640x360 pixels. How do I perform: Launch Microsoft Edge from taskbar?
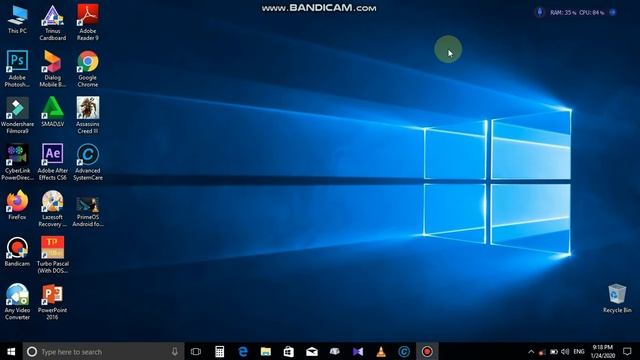pos(243,351)
